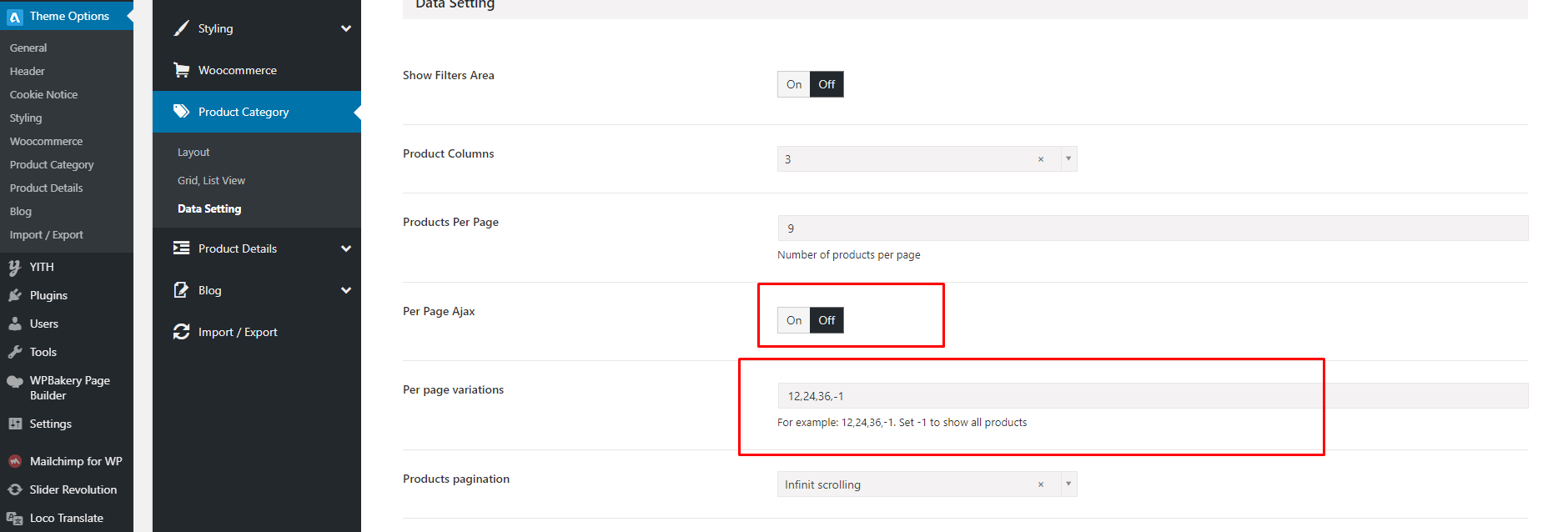Viewport: 1568px width, 532px height.
Task: Click the Slider Revolution icon
Action: coord(15,489)
